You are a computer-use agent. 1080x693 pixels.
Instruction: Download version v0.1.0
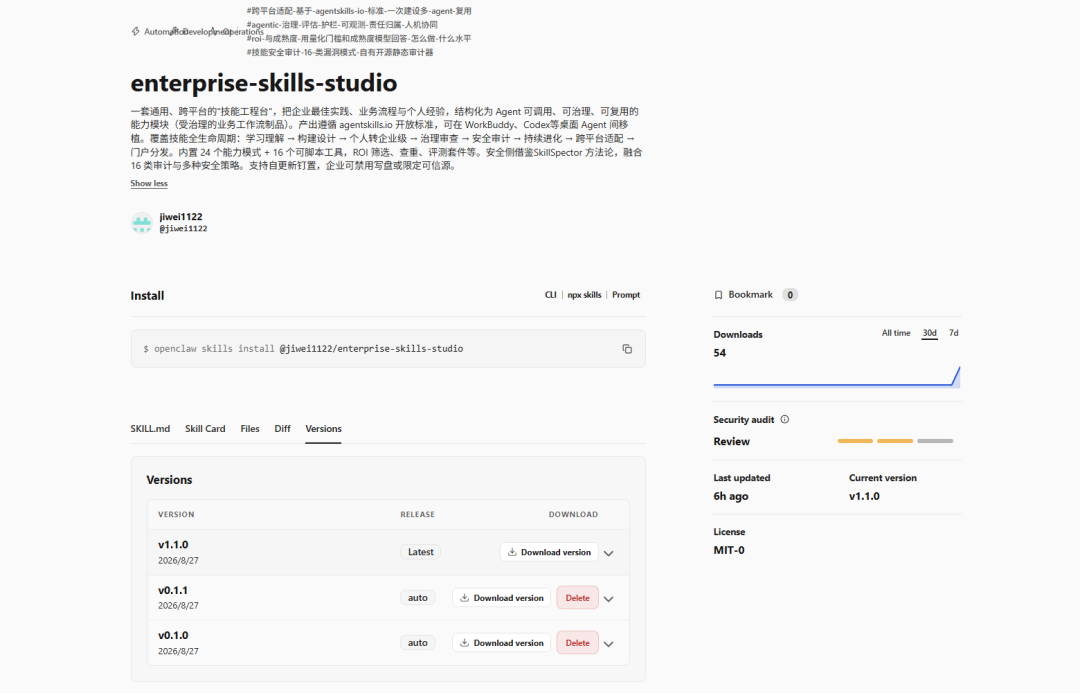pos(501,643)
